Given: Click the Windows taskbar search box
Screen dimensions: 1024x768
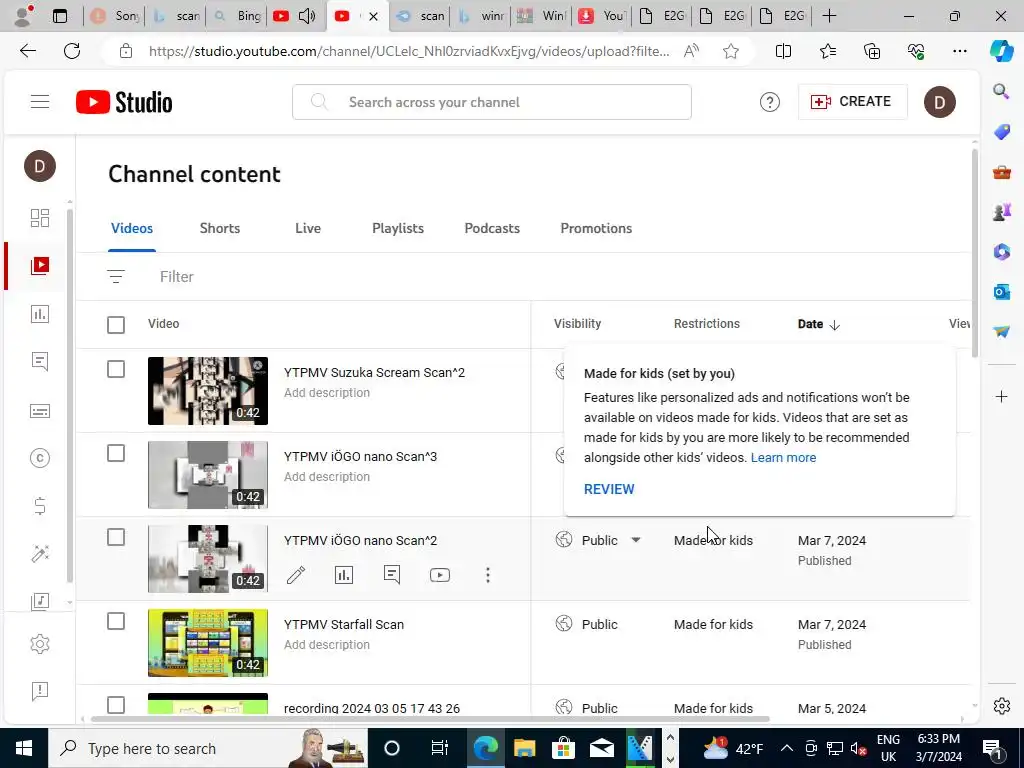Looking at the screenshot, I should (x=208, y=748).
